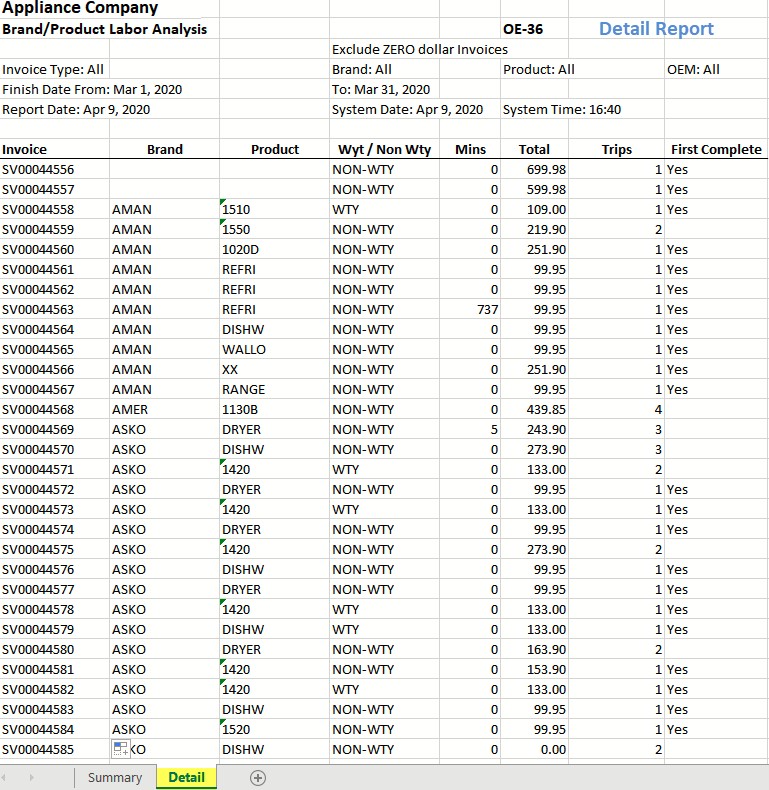This screenshot has width=769, height=790.
Task: Select the System Date: Apr 9, 2020 cell
Action: [x=407, y=109]
